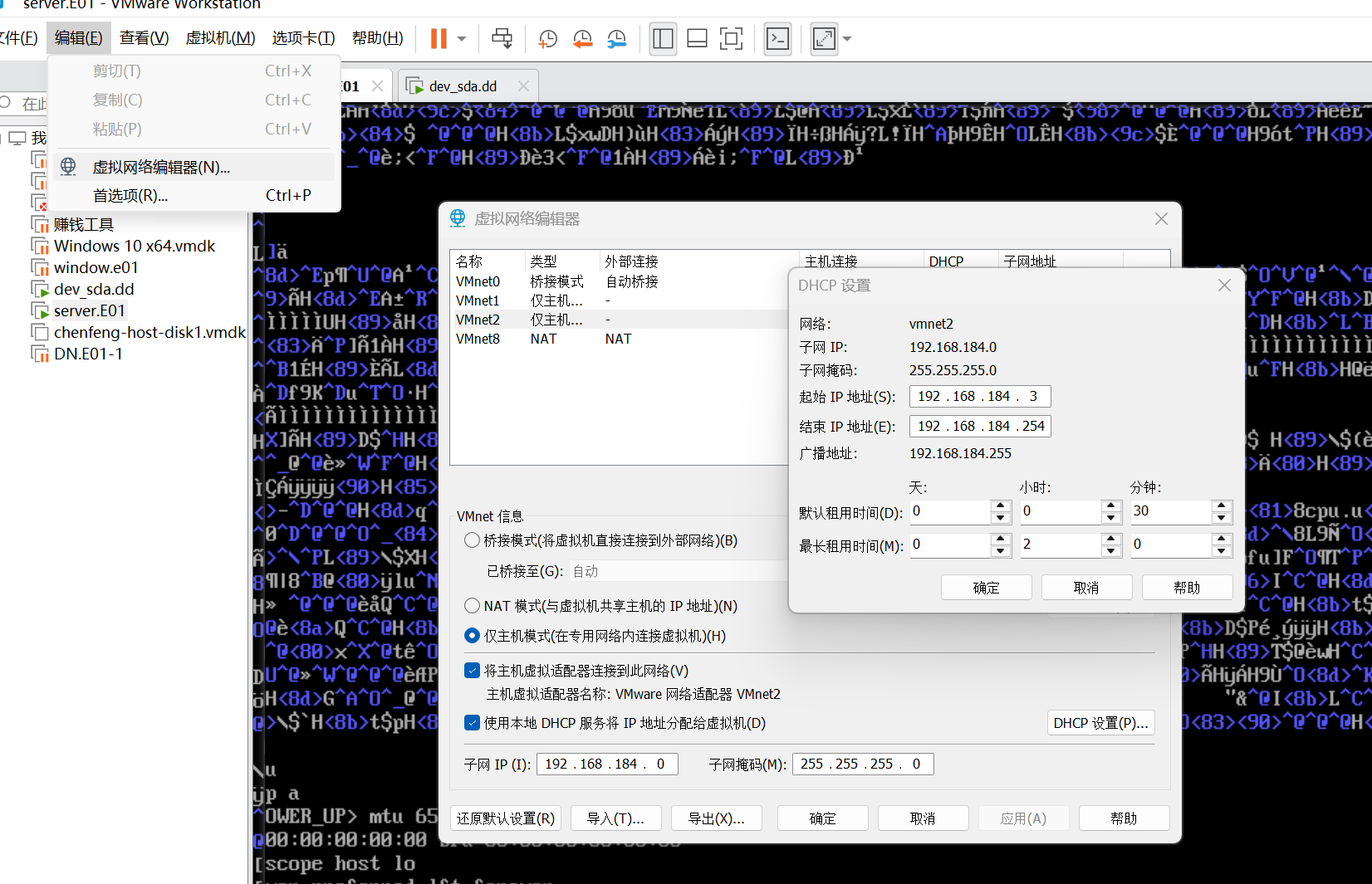Open the virtual machine console icon
This screenshot has width=1372, height=884.
(777, 38)
